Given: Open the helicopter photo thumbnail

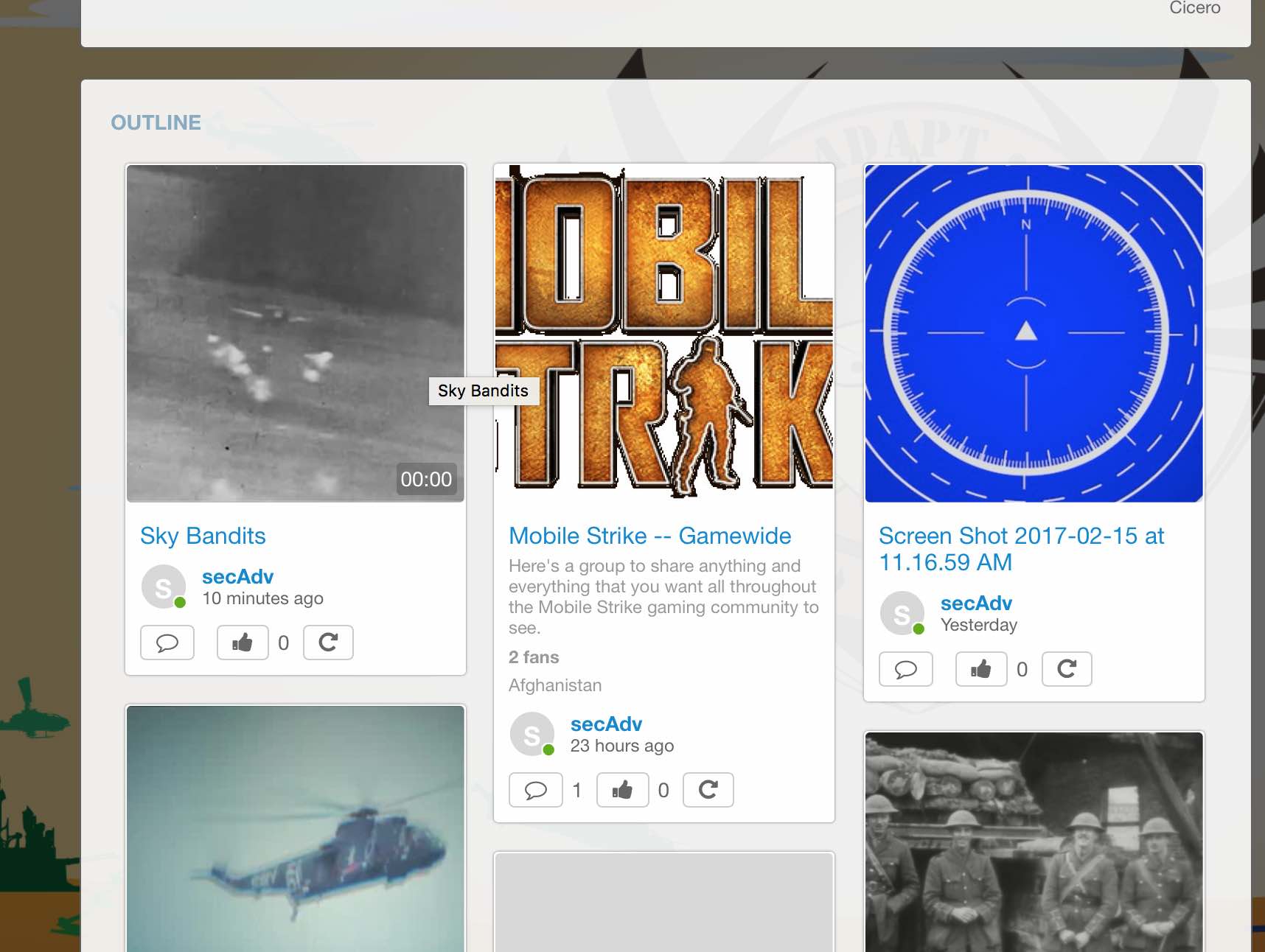Looking at the screenshot, I should tap(296, 829).
